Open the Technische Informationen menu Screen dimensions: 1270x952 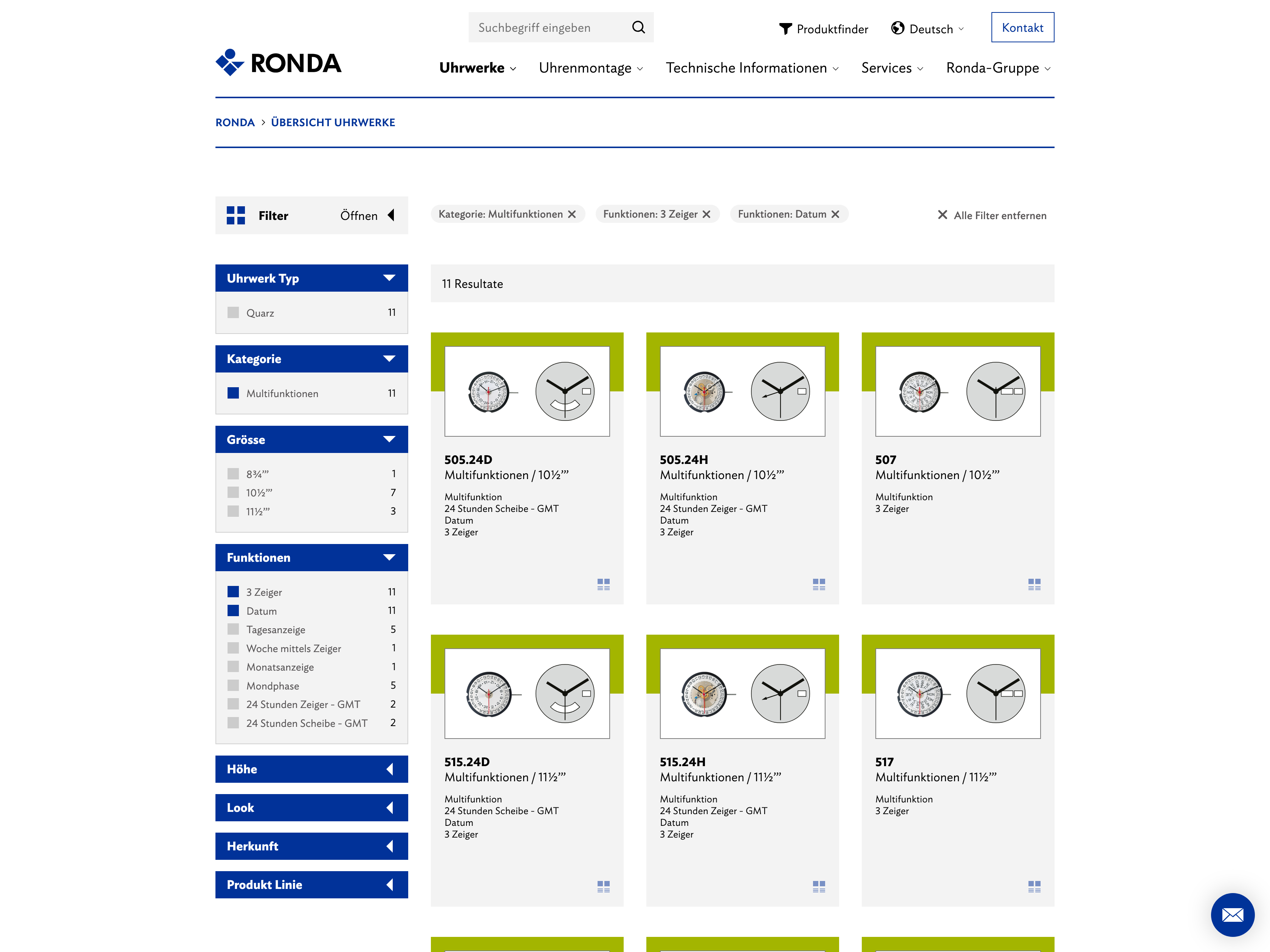[752, 68]
